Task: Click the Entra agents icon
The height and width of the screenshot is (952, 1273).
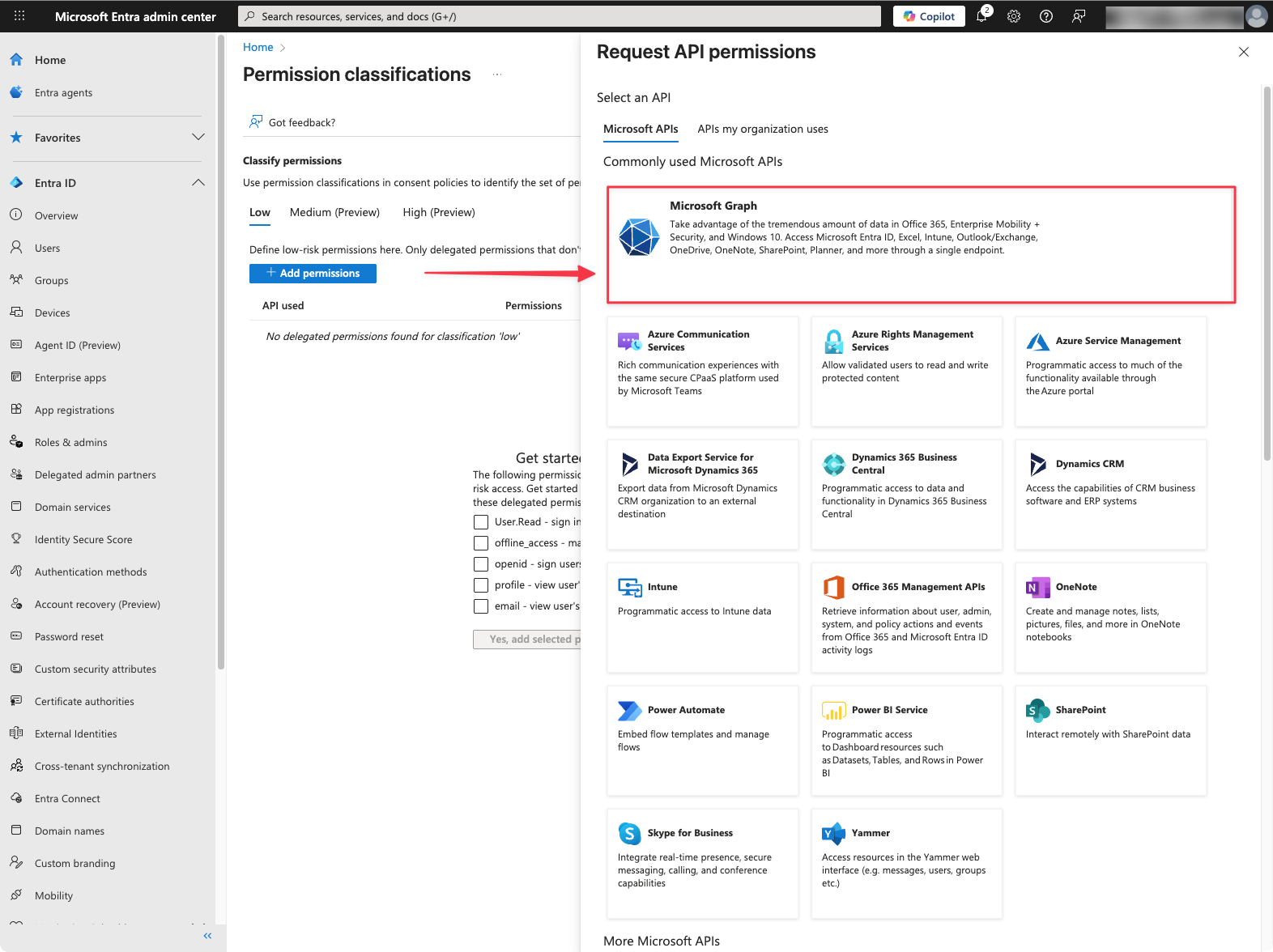Action: tap(16, 92)
